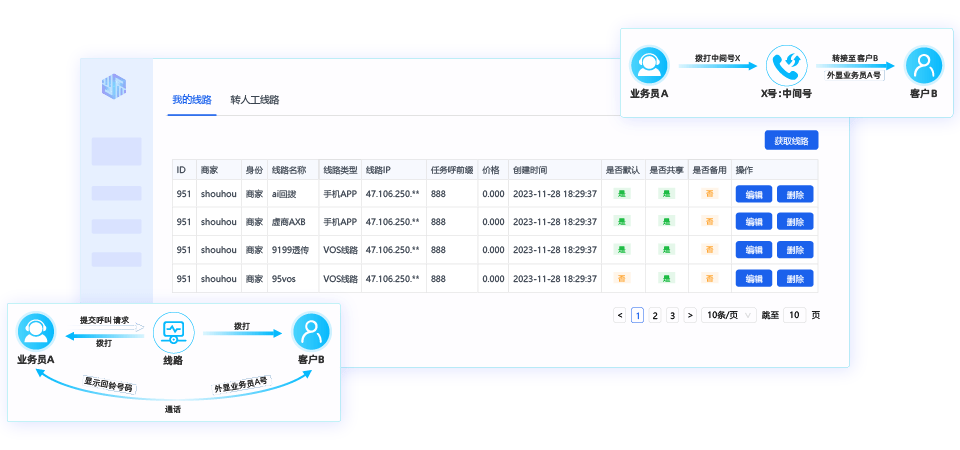Click the 获取线路 button
The width and height of the screenshot is (960, 450).
click(791, 140)
